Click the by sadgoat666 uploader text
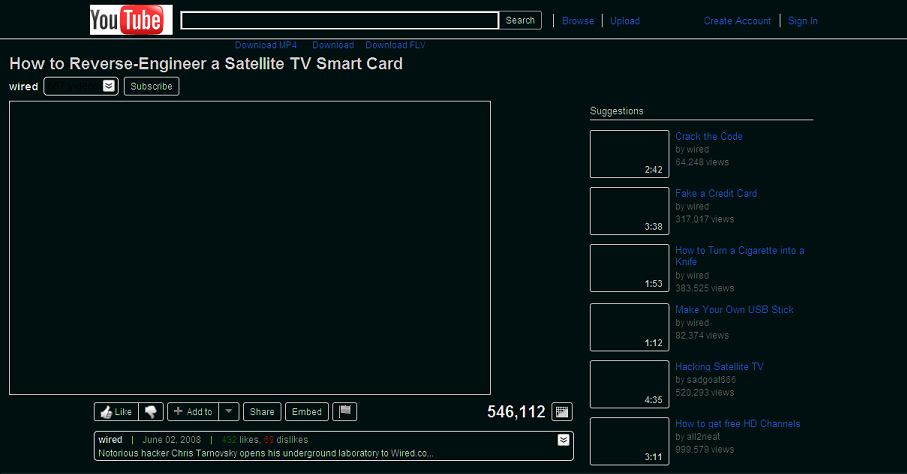This screenshot has width=907, height=474. tap(706, 380)
